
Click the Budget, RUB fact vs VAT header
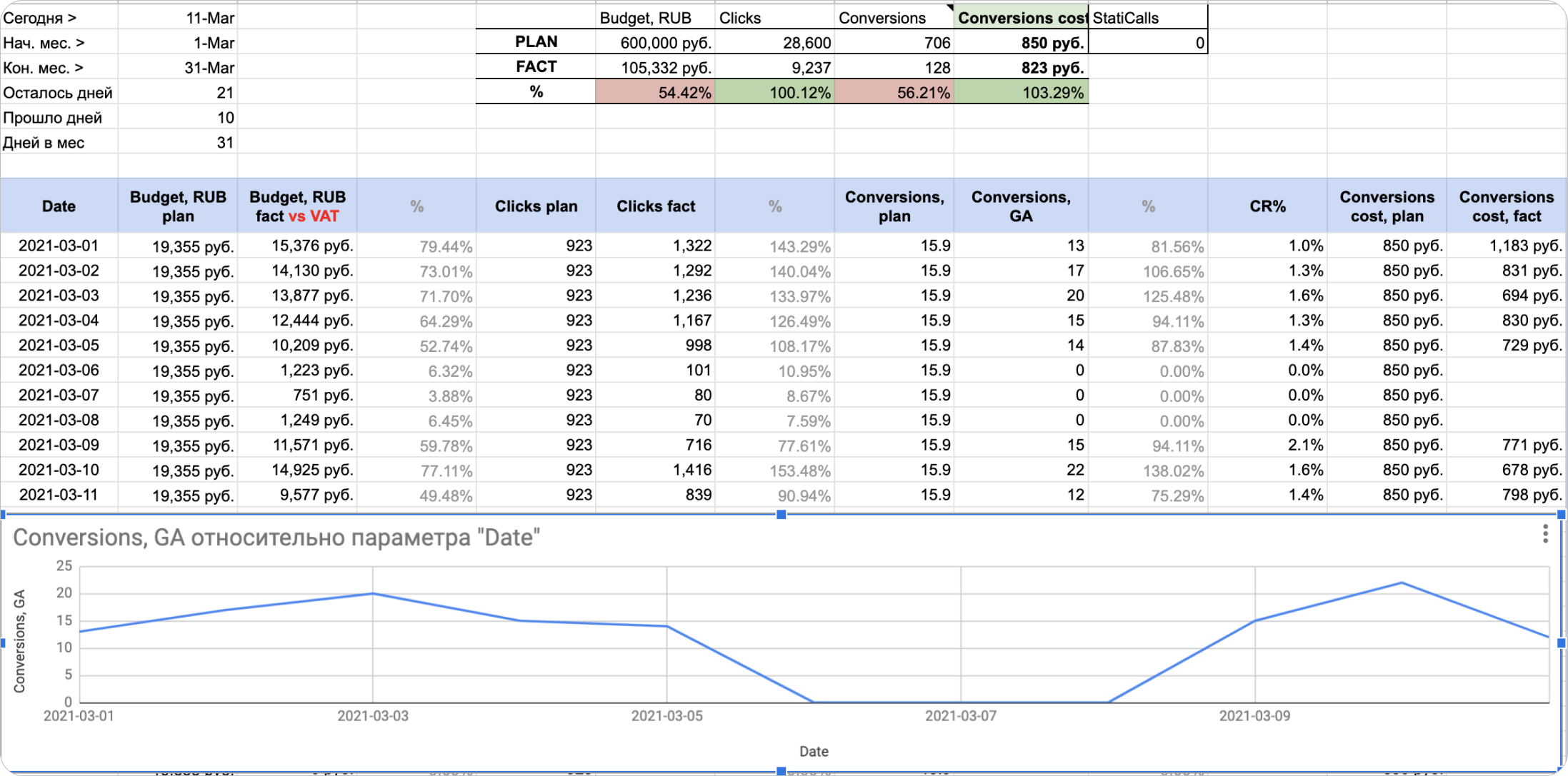(x=297, y=206)
